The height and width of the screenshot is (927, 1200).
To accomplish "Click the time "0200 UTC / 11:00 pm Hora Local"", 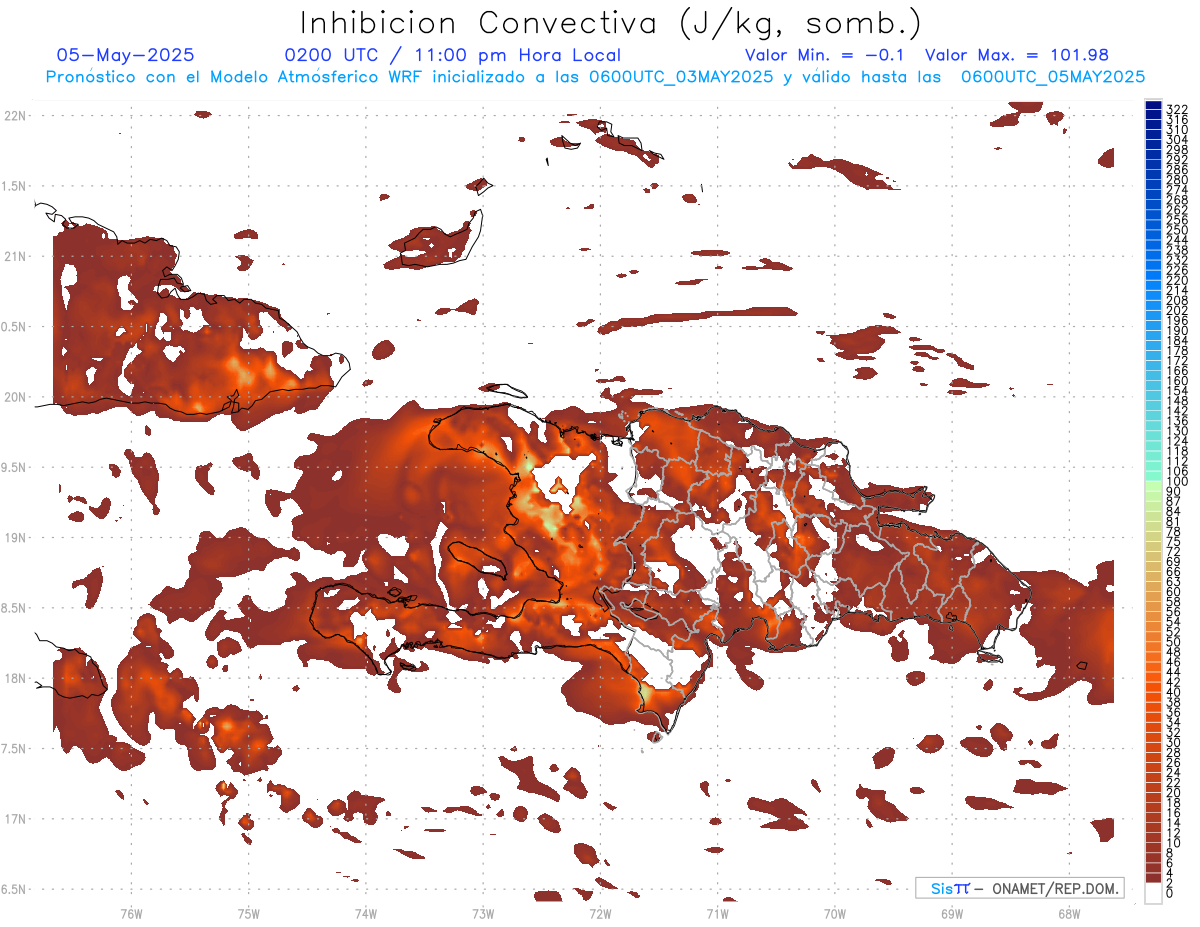I will point(452,55).
